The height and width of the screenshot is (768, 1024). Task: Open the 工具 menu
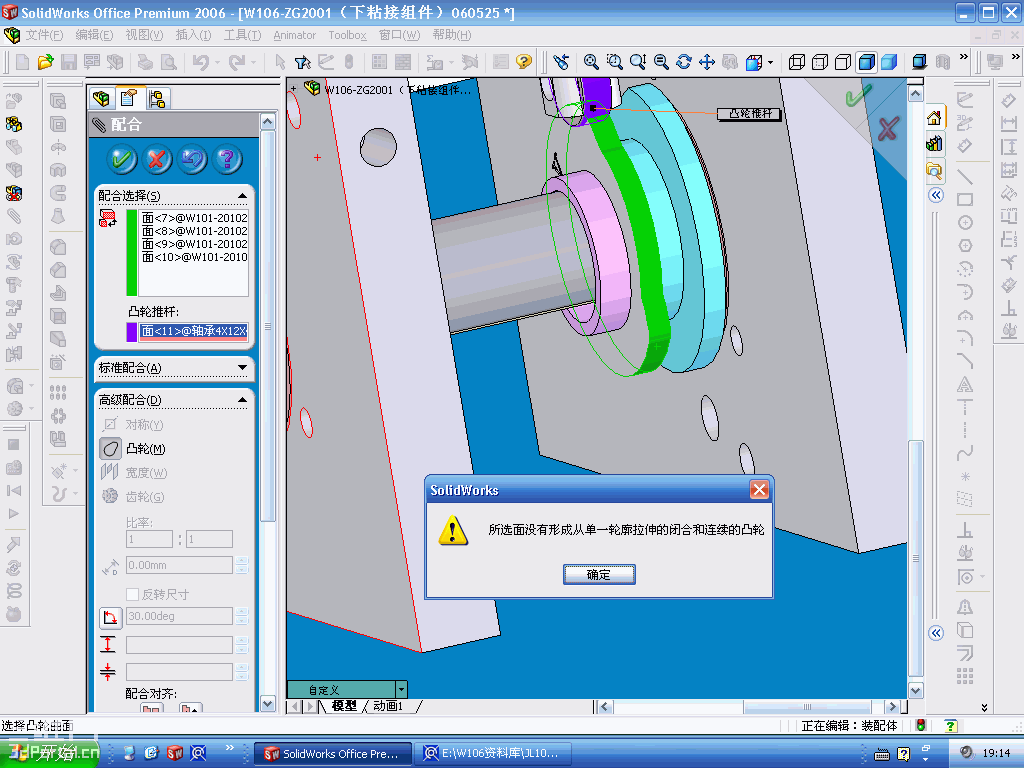[x=242, y=35]
